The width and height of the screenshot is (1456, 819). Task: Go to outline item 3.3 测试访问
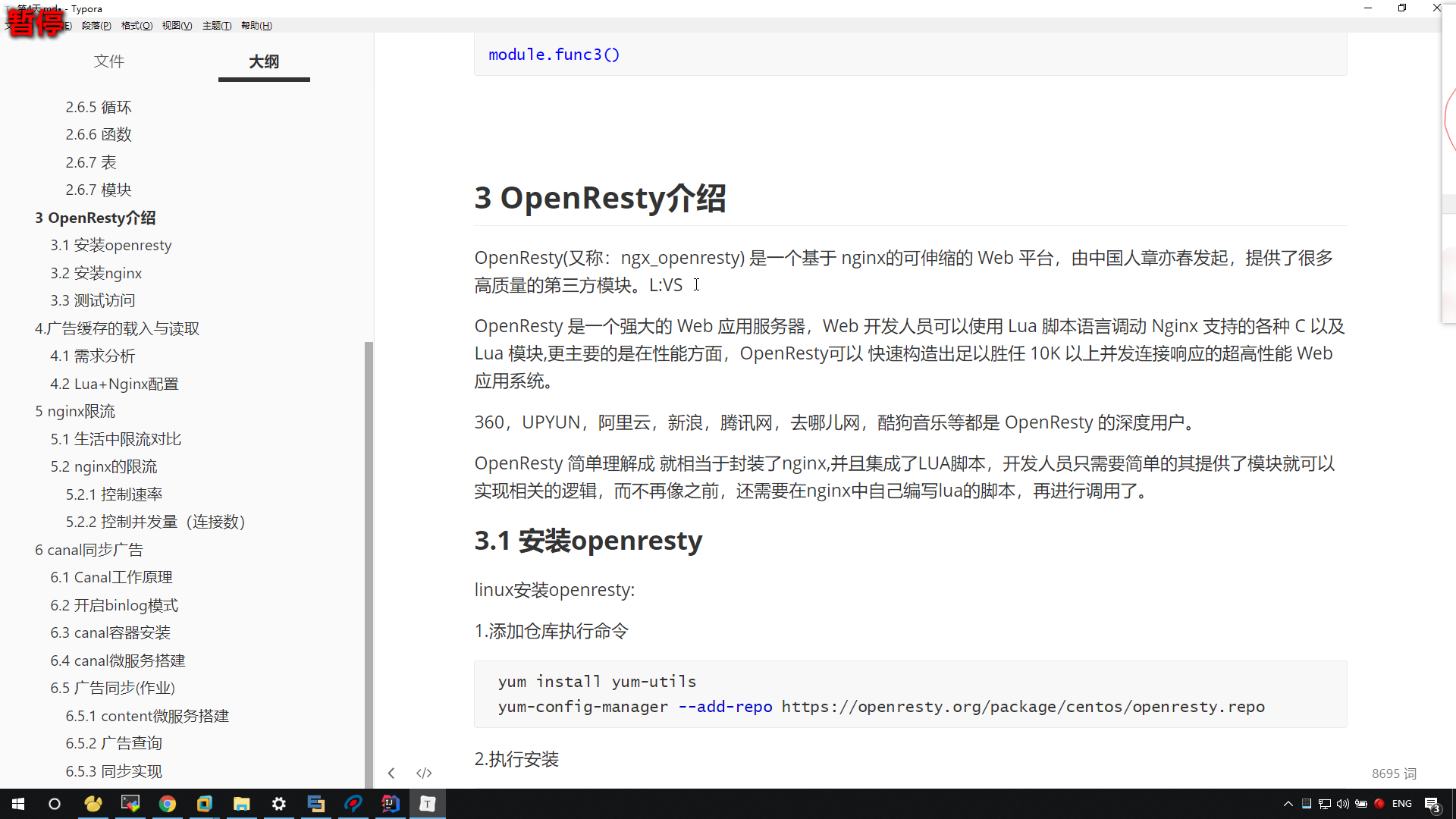[x=93, y=300]
